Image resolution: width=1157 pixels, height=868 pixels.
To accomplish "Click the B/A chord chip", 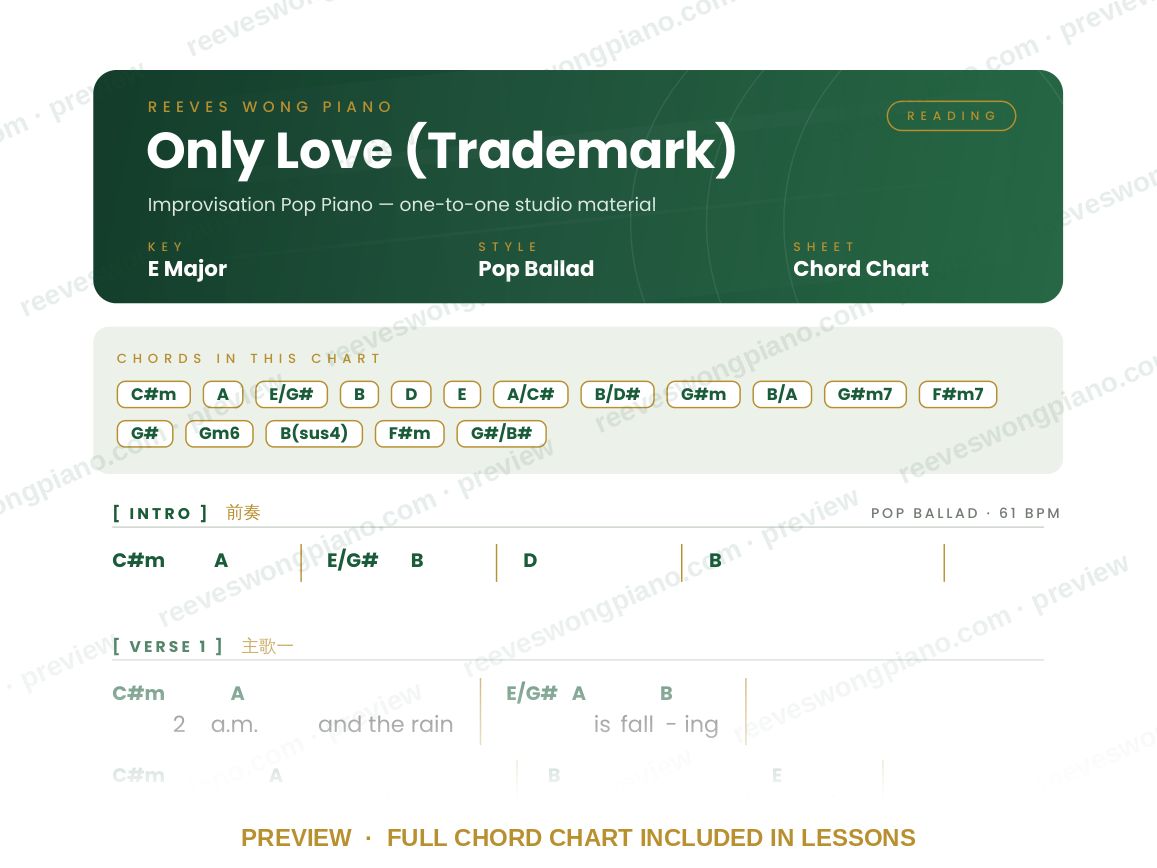I will point(782,394).
